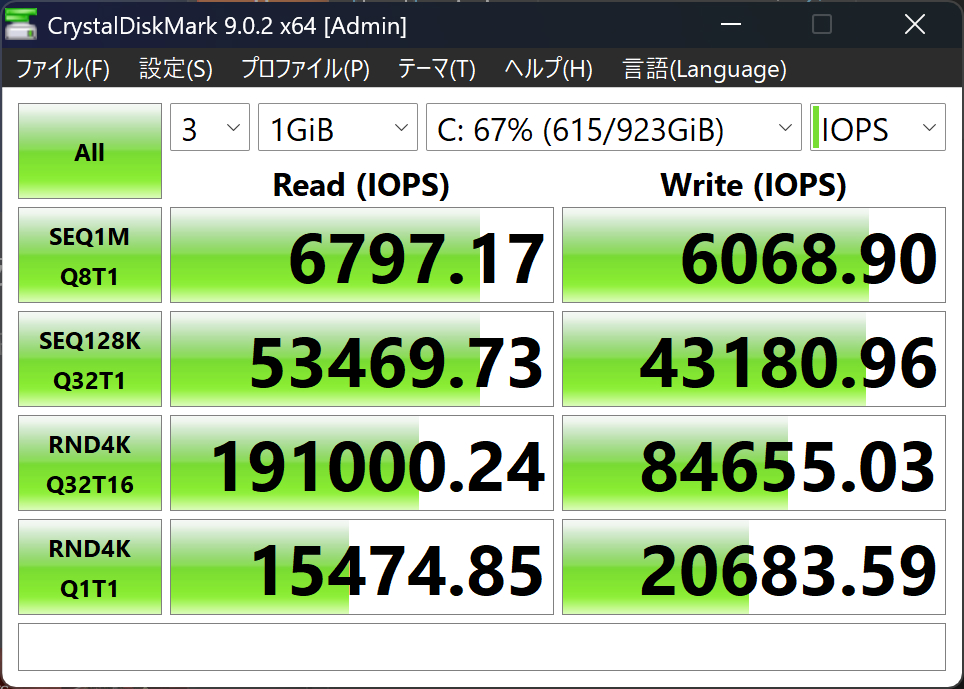Open the ファイル(F) menu
Screen dimensions: 964x689
63,69
